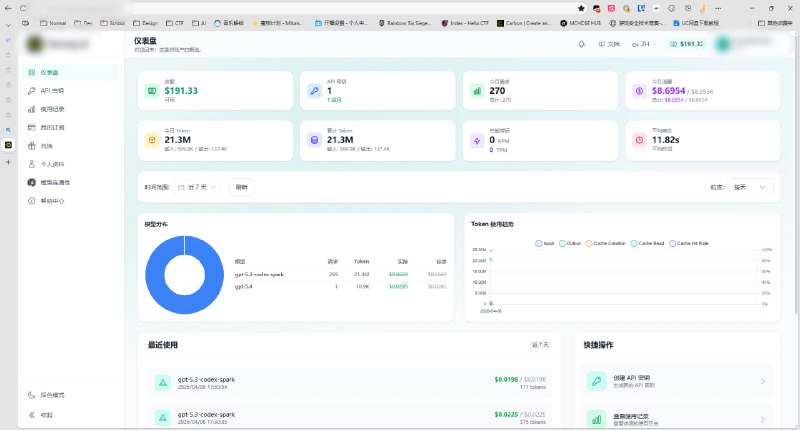Click the dashboard grid icon in sidebar

32,72
